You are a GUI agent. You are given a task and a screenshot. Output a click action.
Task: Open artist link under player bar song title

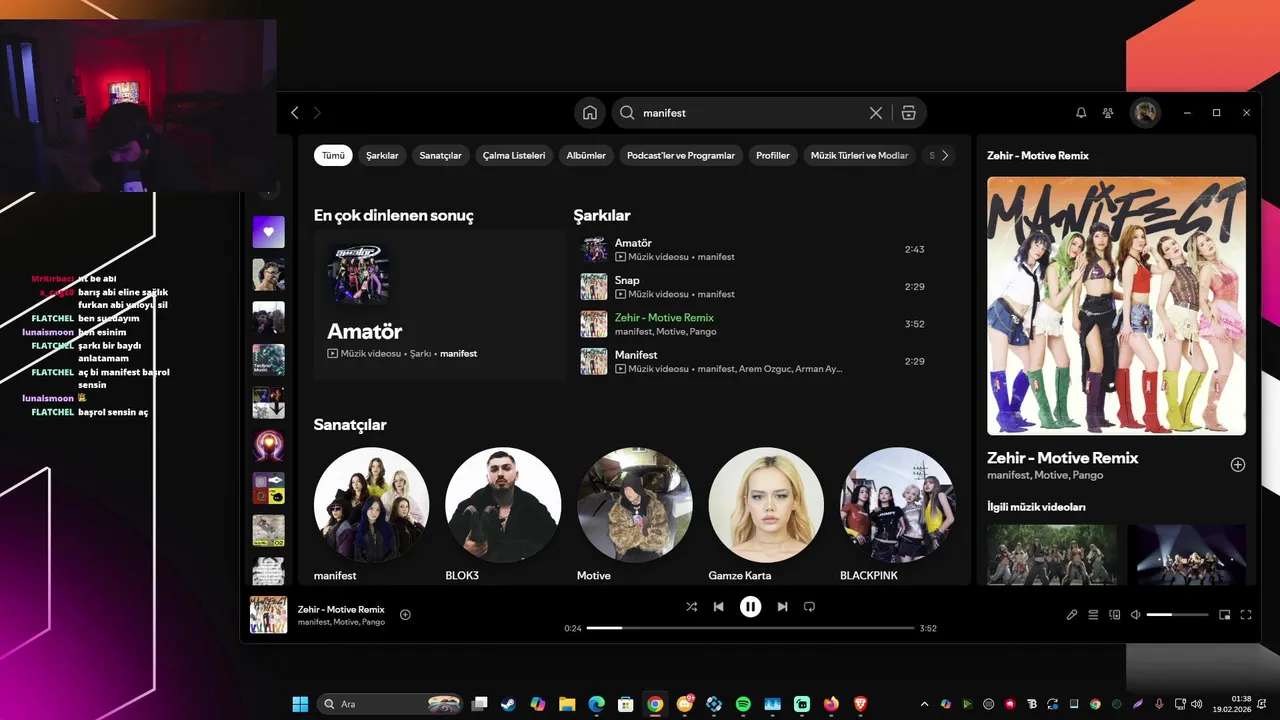pos(341,622)
